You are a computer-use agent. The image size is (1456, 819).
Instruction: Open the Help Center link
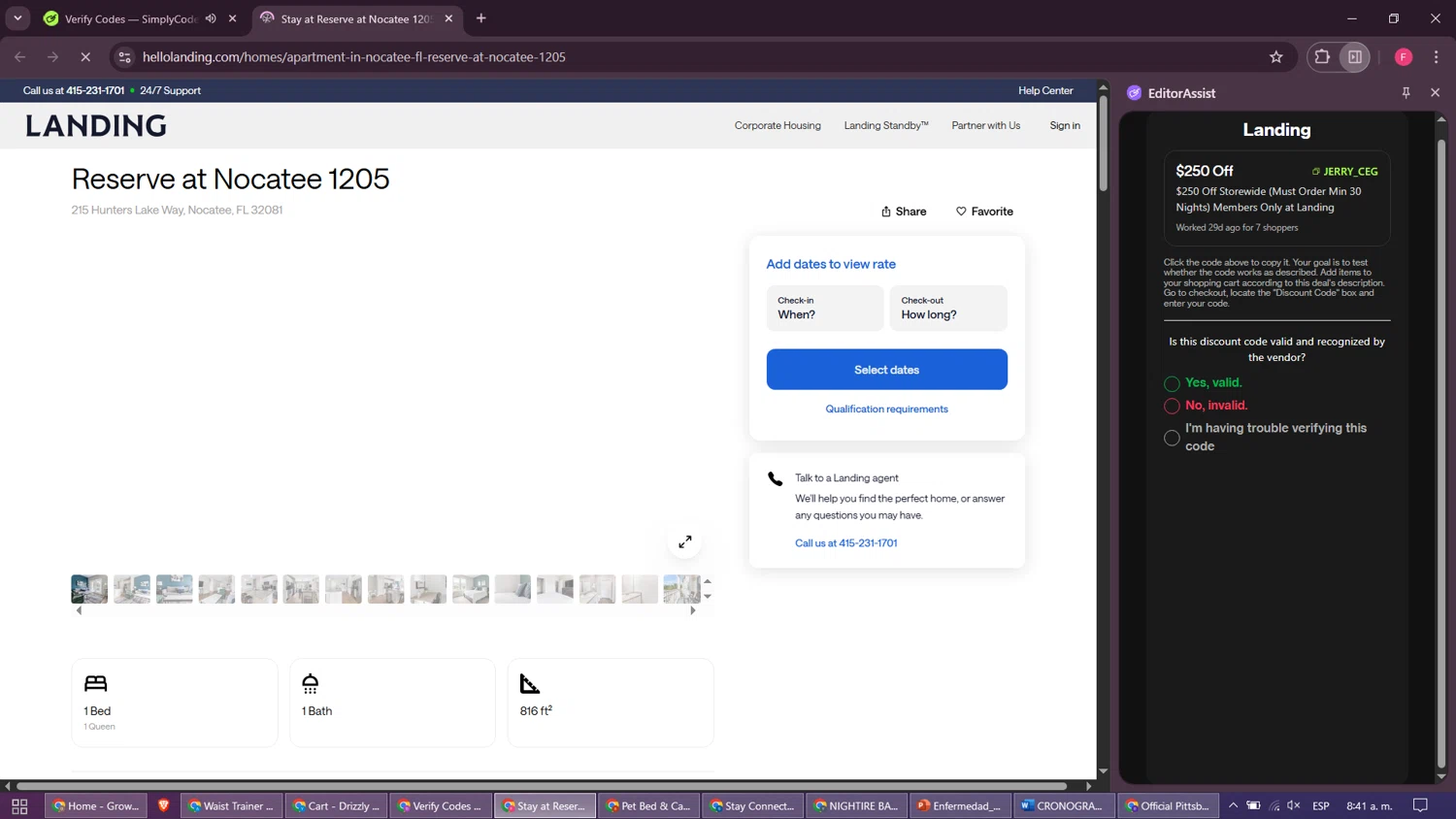click(x=1045, y=90)
